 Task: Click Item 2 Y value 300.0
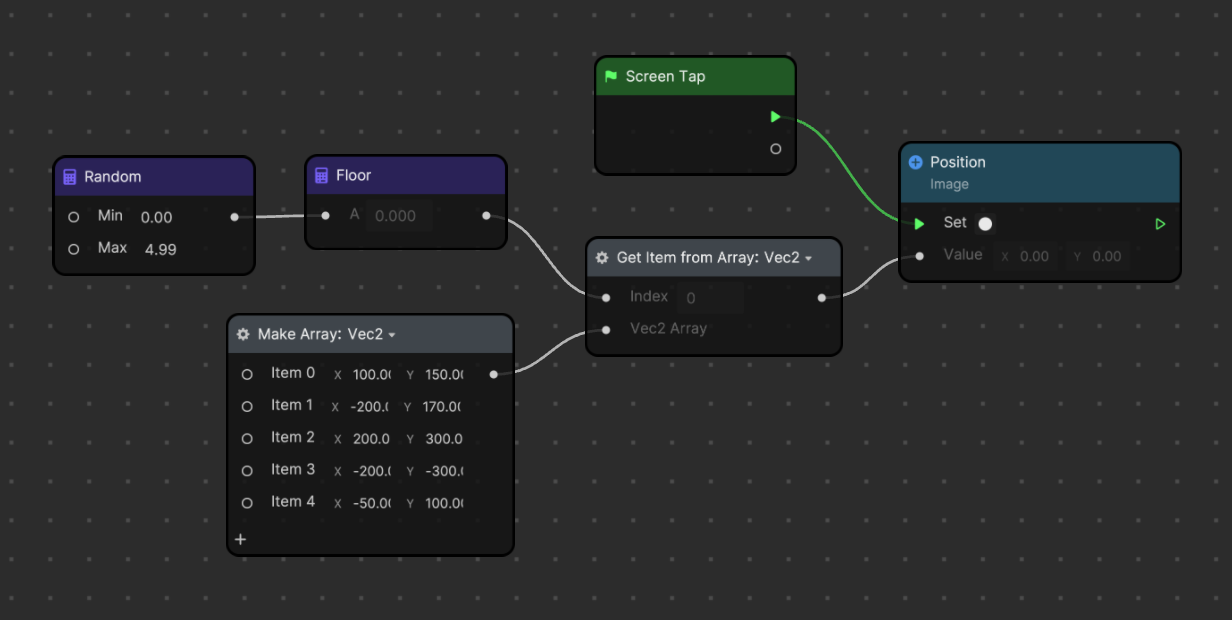point(443,439)
